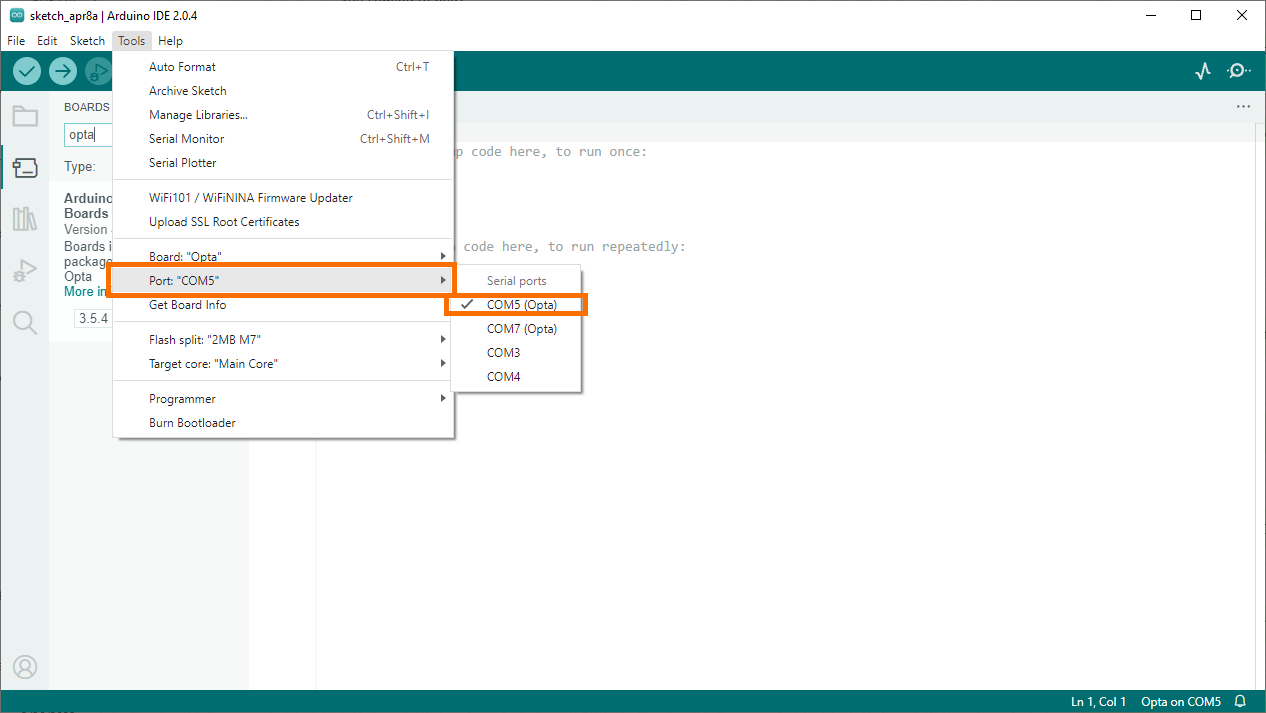Expand Flash split: "2MB M7" submenu

(284, 340)
